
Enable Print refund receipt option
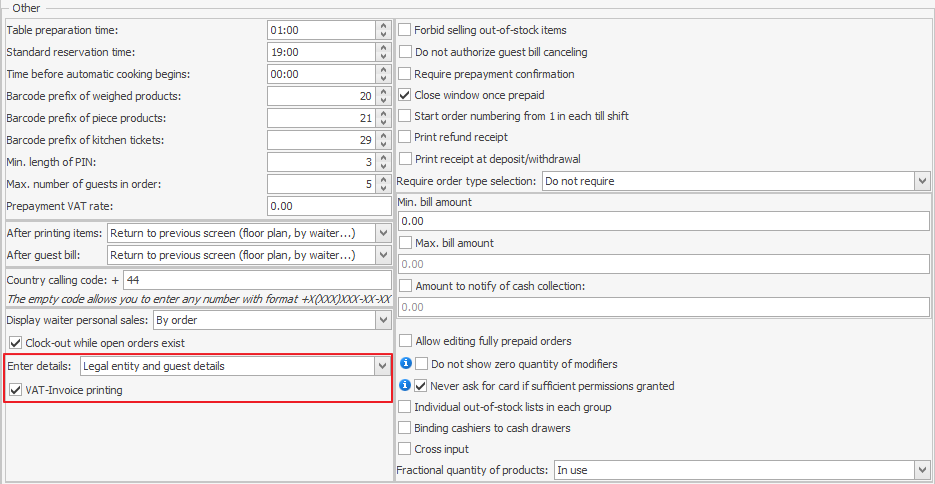405,137
